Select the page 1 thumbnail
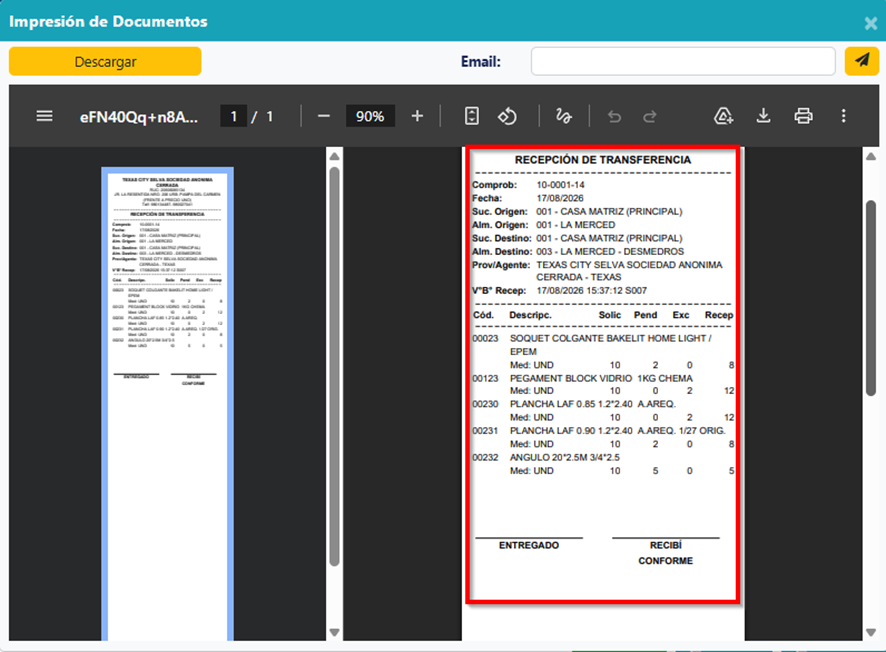 point(167,404)
